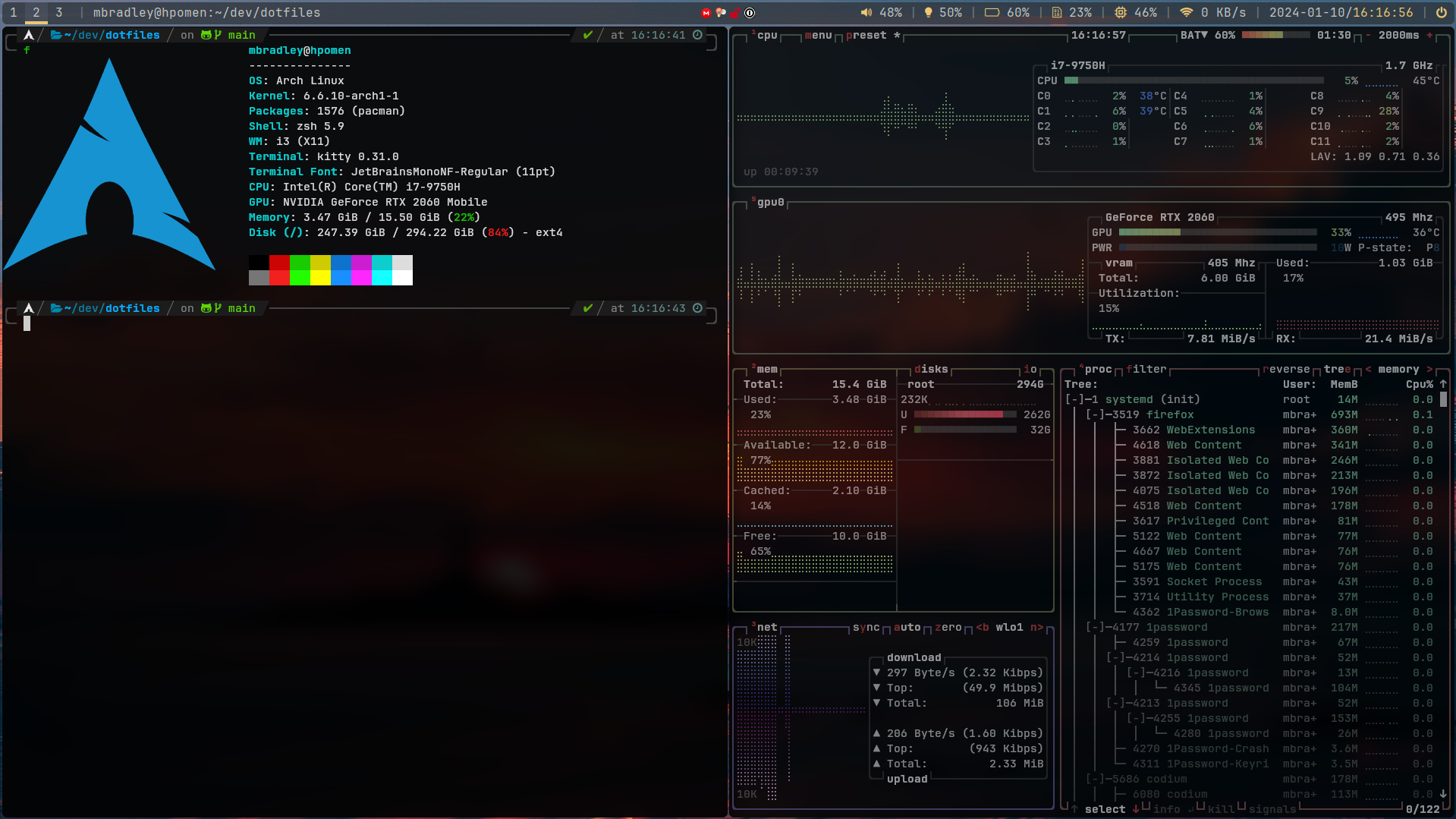Switch to workspace 3
Viewport: 1456px width, 819px height.
[x=58, y=13]
